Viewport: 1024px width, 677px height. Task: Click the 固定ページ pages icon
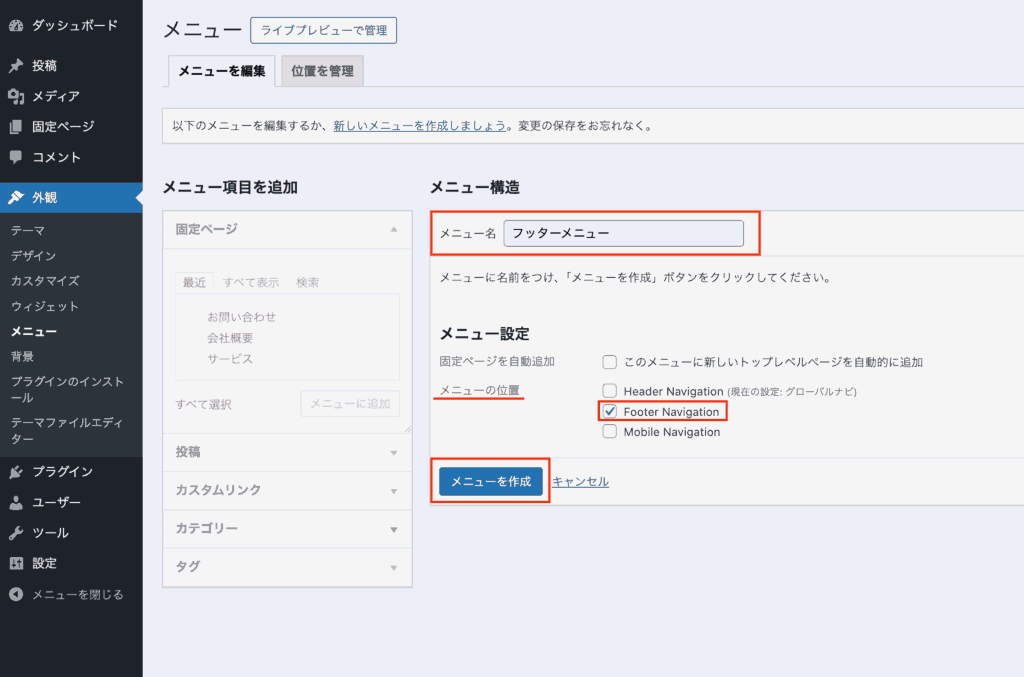[x=16, y=127]
